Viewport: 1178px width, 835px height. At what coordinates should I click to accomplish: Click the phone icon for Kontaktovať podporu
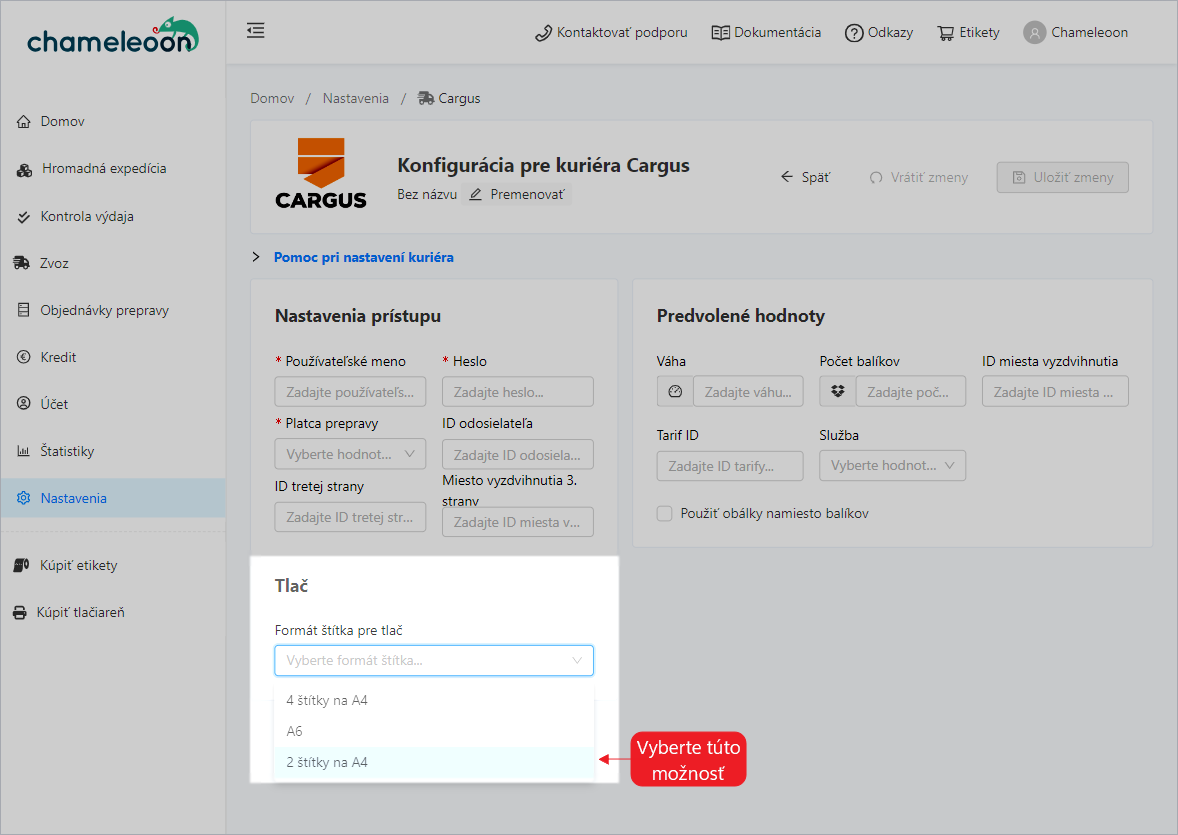pyautogui.click(x=544, y=33)
